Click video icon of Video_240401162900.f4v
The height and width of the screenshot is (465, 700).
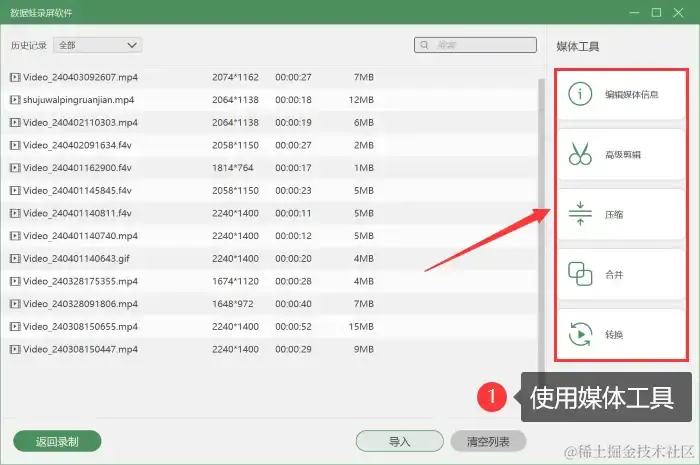(x=15, y=168)
